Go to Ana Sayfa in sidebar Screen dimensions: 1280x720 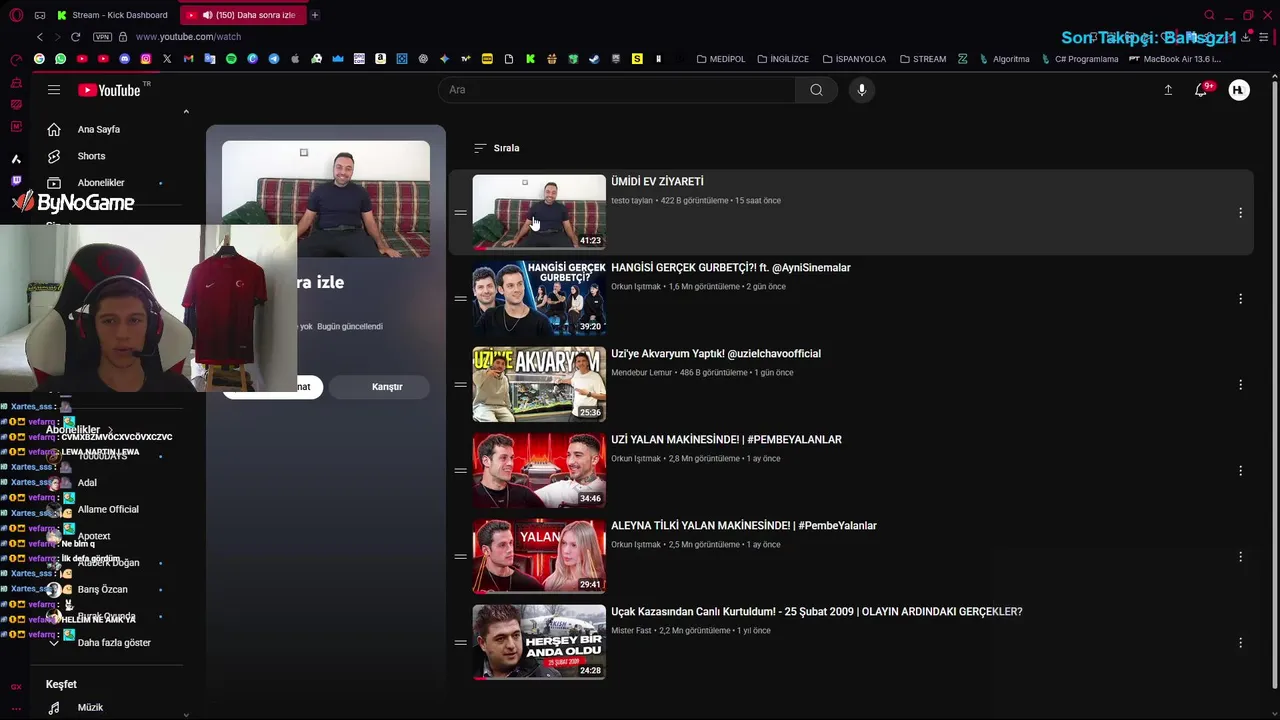[98, 129]
